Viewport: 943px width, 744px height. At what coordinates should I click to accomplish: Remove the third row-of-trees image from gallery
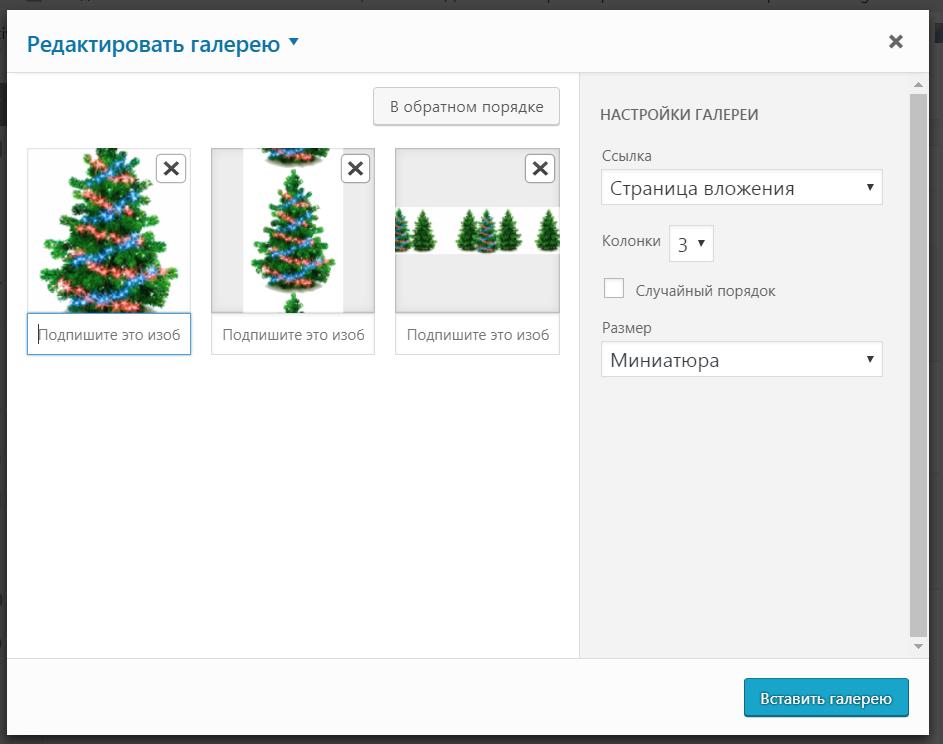point(539,169)
